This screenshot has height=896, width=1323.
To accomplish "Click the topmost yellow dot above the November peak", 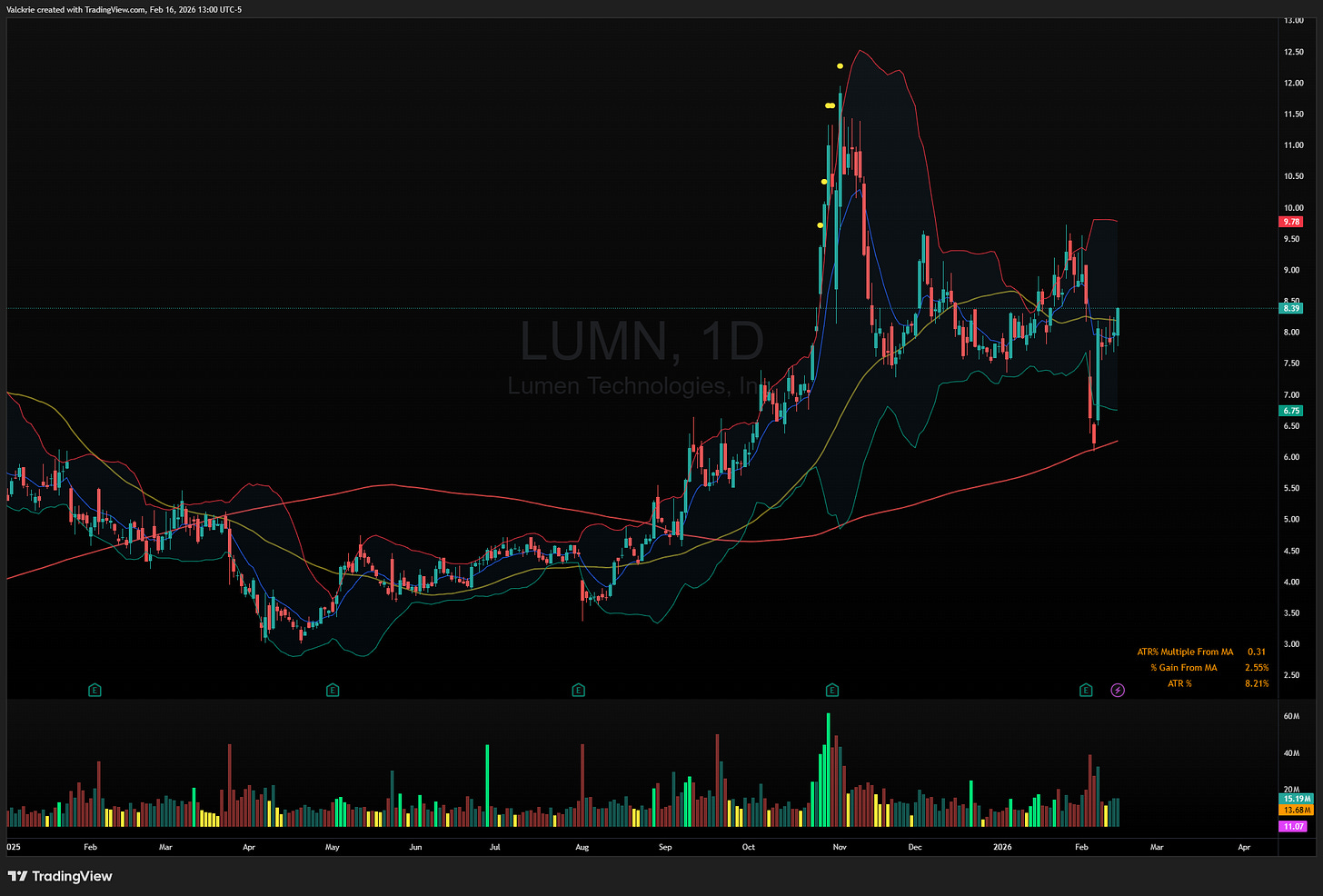I will click(x=841, y=65).
